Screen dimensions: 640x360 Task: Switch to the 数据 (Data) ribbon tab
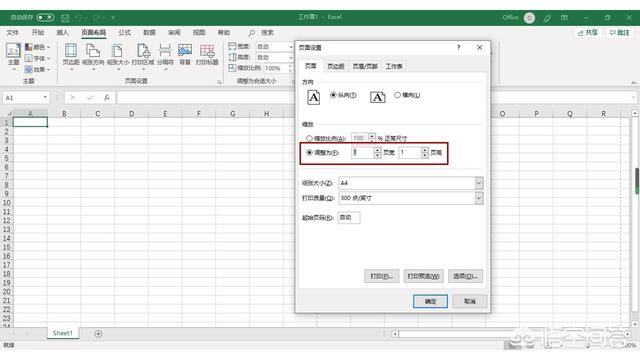click(x=149, y=33)
